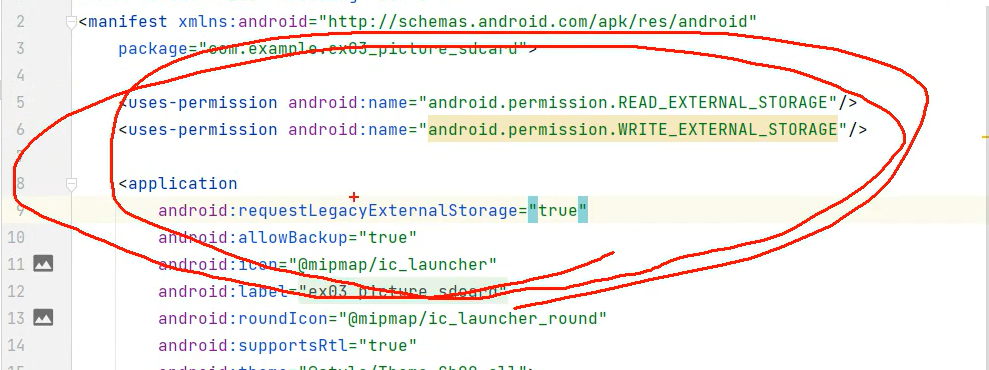
Task: Place cursor on requestLegacyExternalStorage attribute
Action: pyautogui.click(x=337, y=211)
